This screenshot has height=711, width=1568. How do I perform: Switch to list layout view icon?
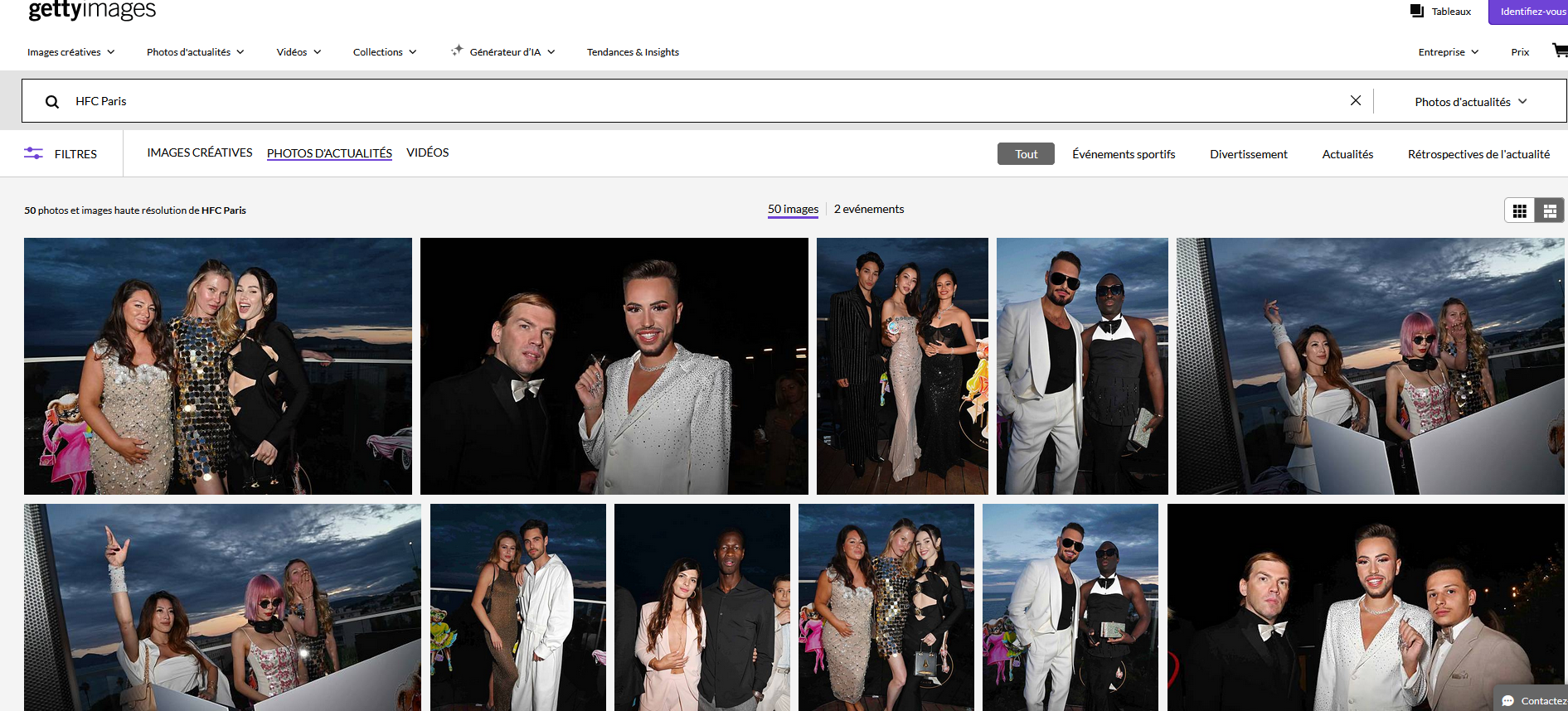tap(1550, 210)
